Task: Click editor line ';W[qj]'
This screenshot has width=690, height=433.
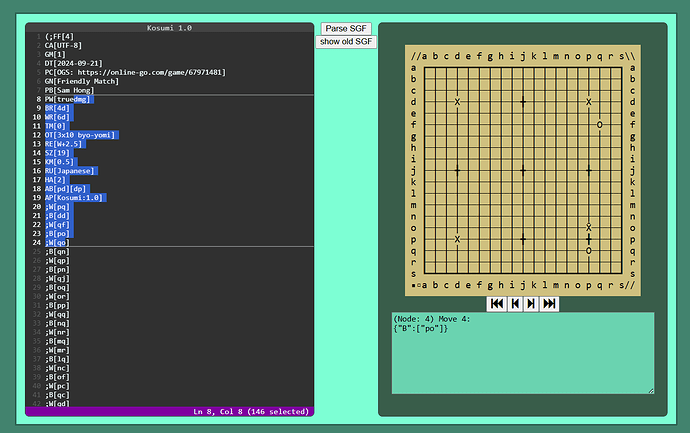Action: [57, 279]
